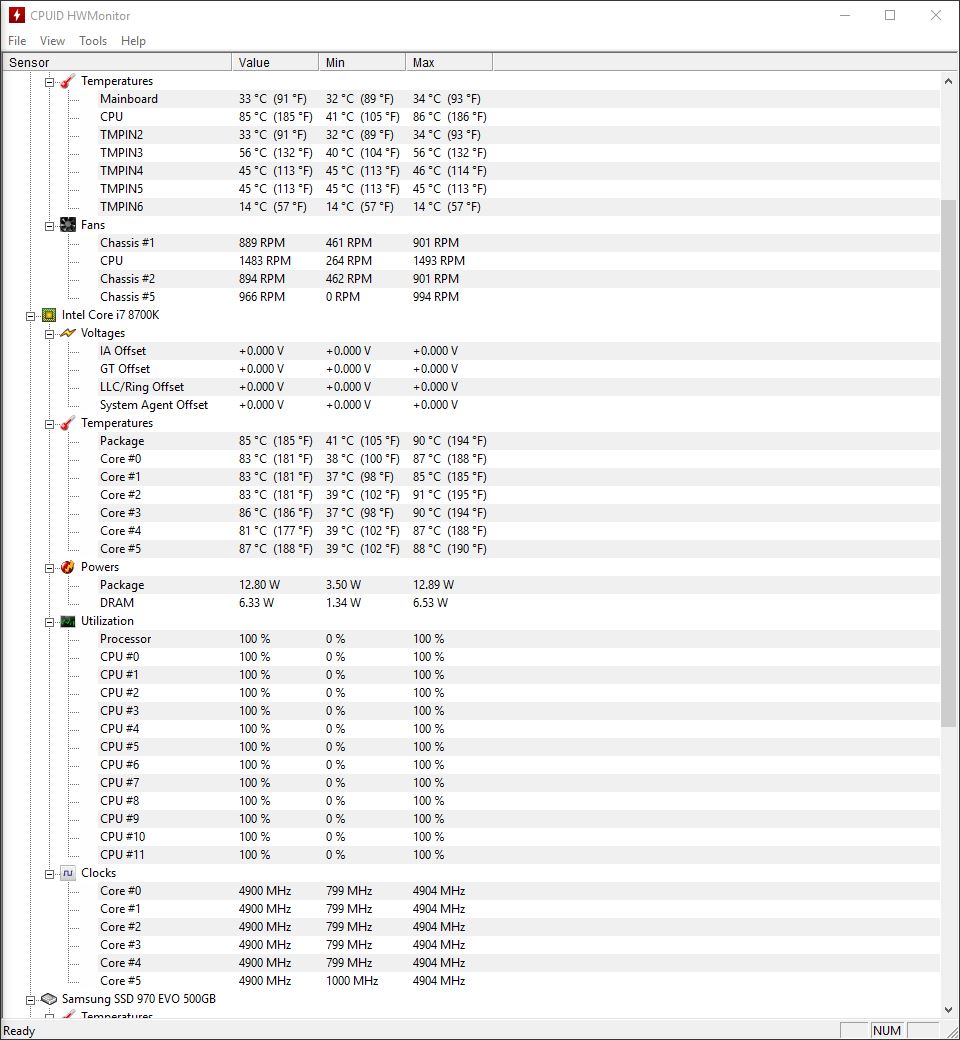Click the scrollbar up arrow
This screenshot has width=960, height=1040.
[948, 81]
